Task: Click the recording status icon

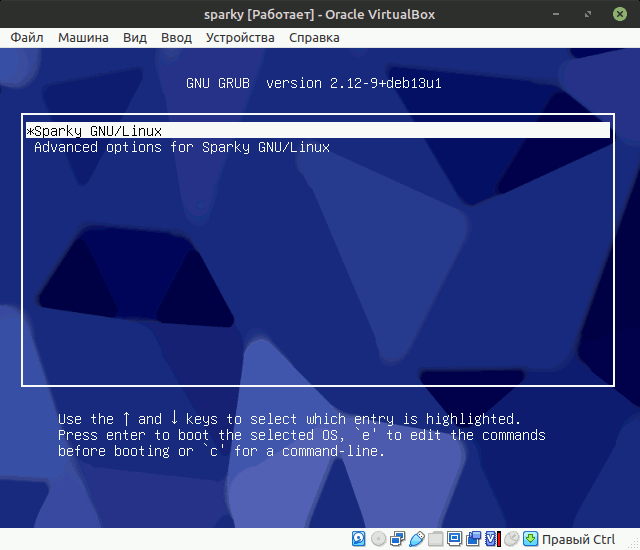Action: (x=473, y=539)
